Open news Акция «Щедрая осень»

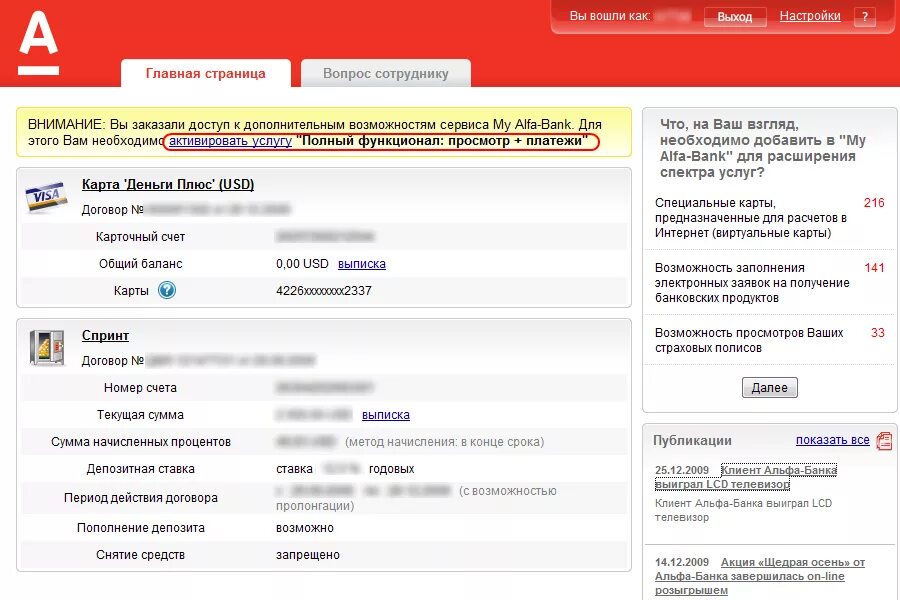coord(760,576)
